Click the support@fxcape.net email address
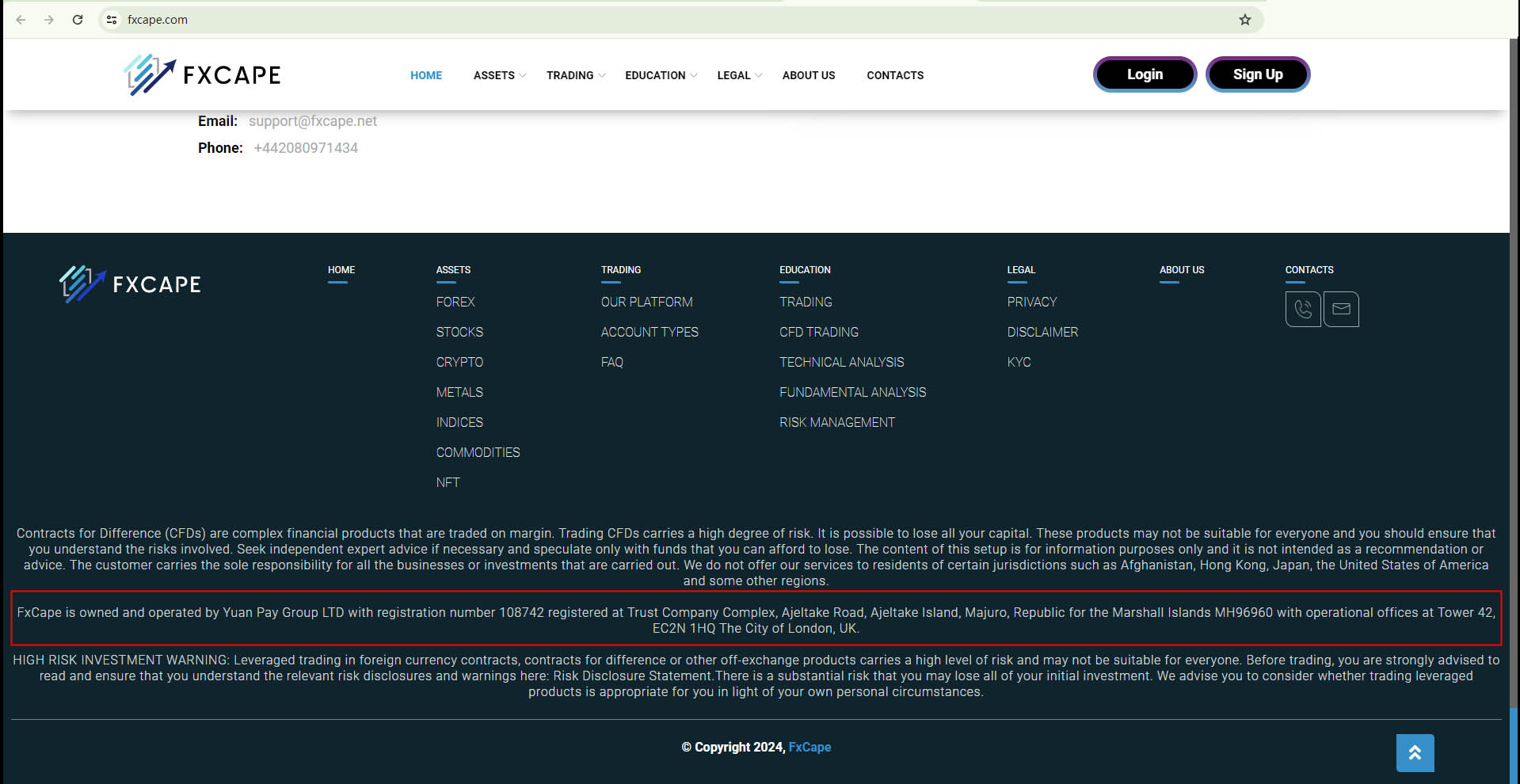 coord(313,121)
